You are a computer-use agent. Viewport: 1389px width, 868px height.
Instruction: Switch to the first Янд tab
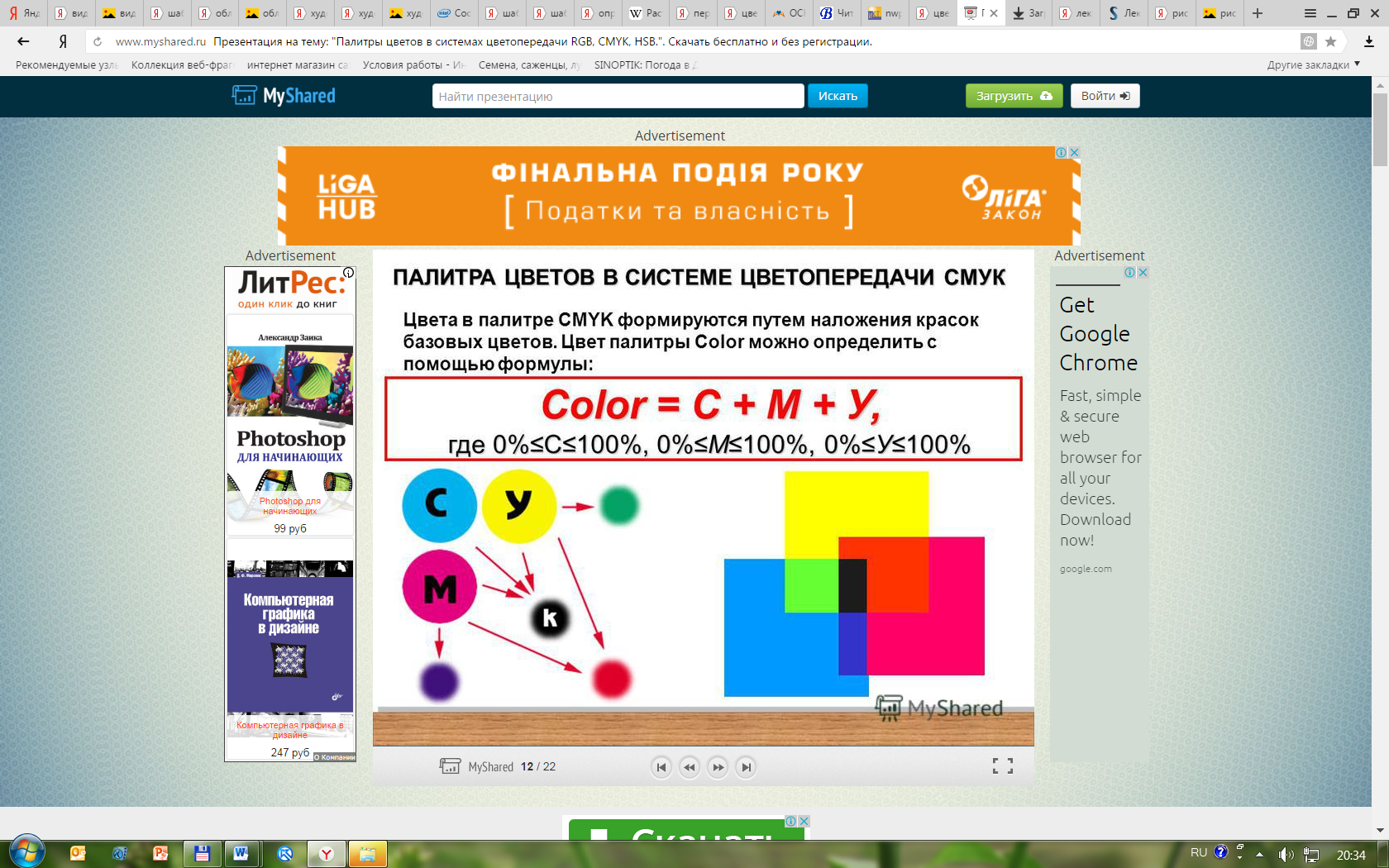click(24, 13)
